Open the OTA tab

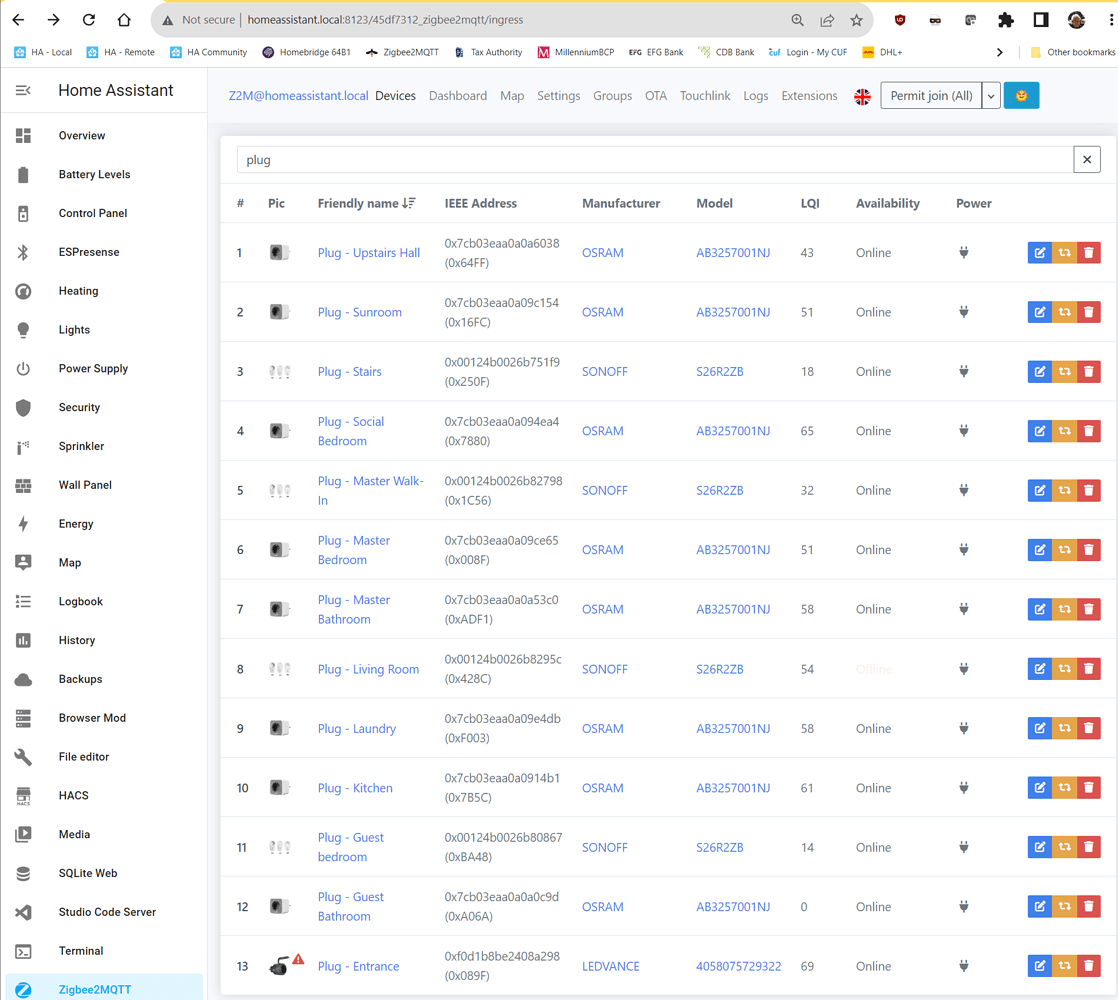click(x=655, y=96)
